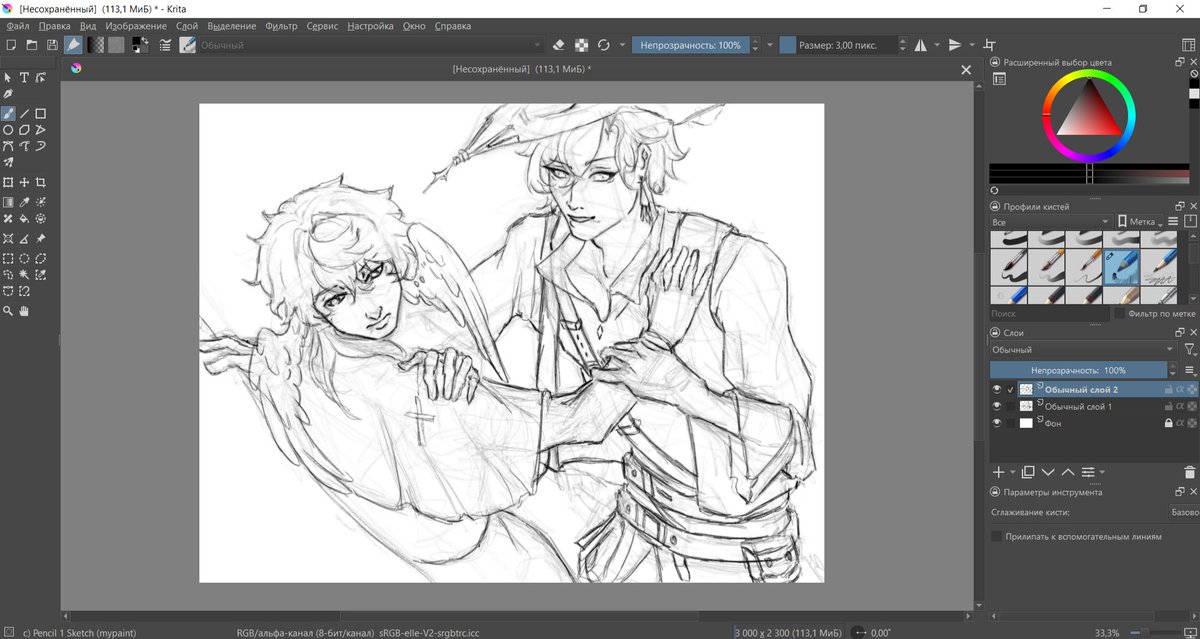This screenshot has width=1200, height=639.
Task: Choose the Assistant tool
Action: [x=8, y=239]
